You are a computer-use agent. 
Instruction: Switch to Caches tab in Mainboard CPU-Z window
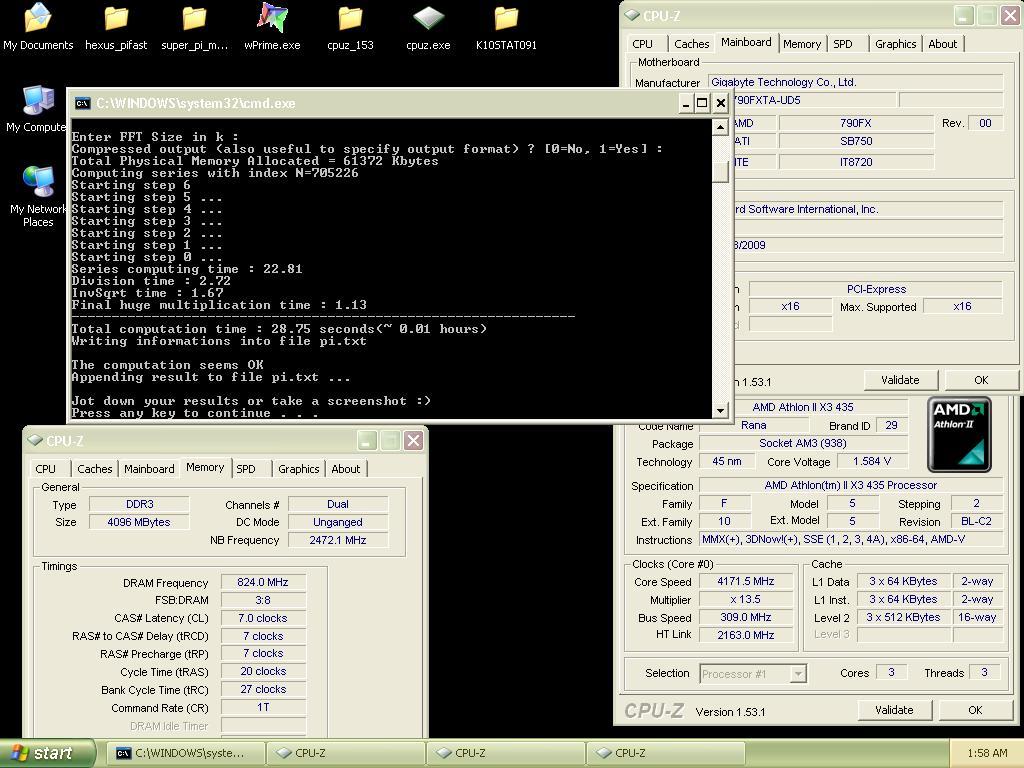(692, 44)
